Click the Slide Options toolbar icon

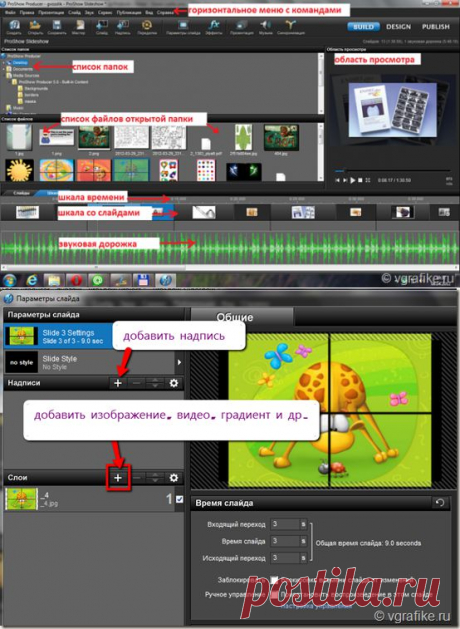point(183,27)
